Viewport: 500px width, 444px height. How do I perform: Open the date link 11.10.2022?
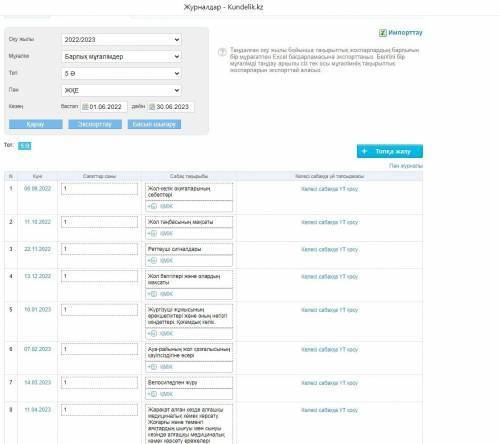(37, 222)
